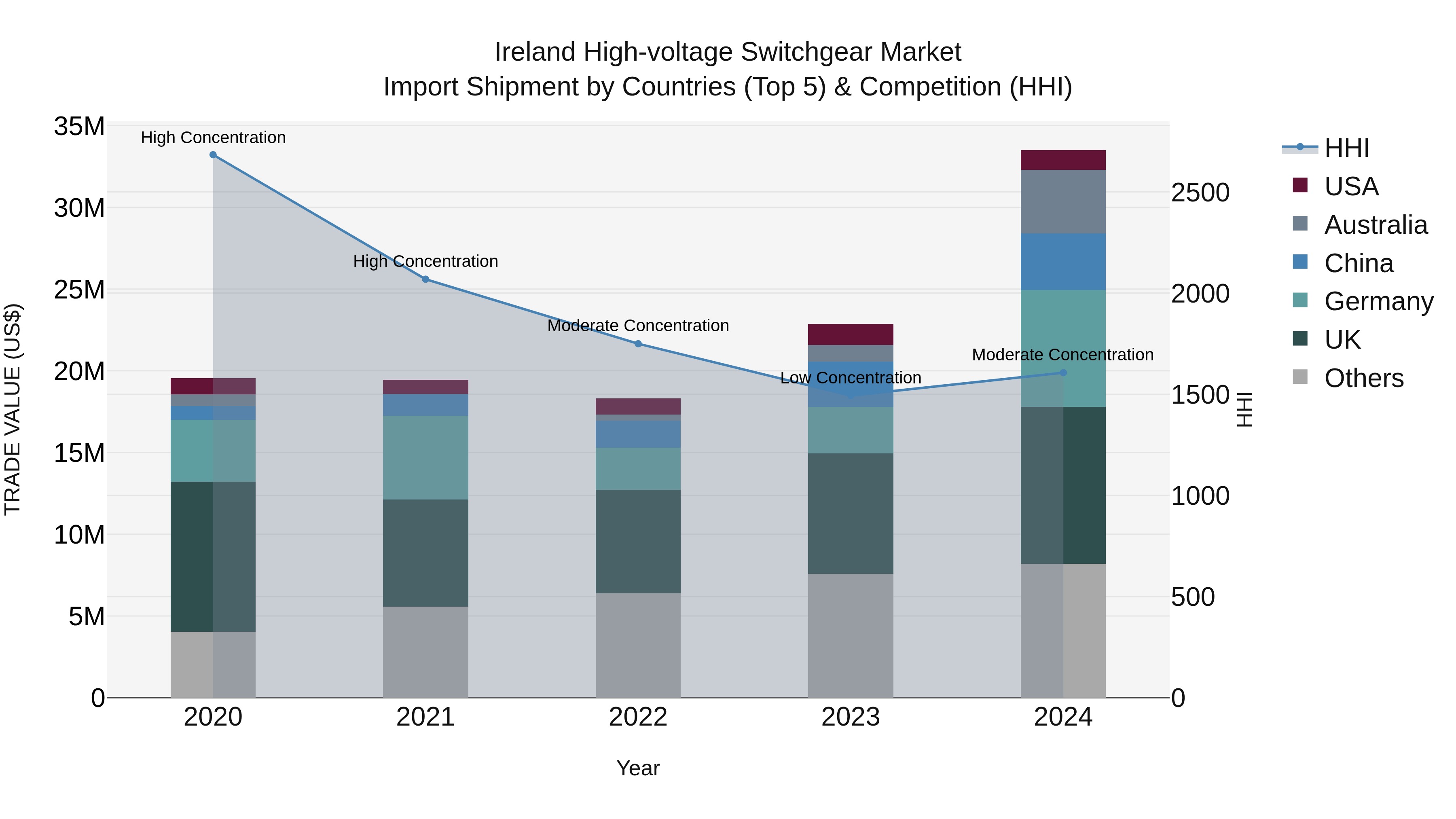Toggle the Others legend entry
This screenshot has width=1456, height=819.
tap(1348, 378)
